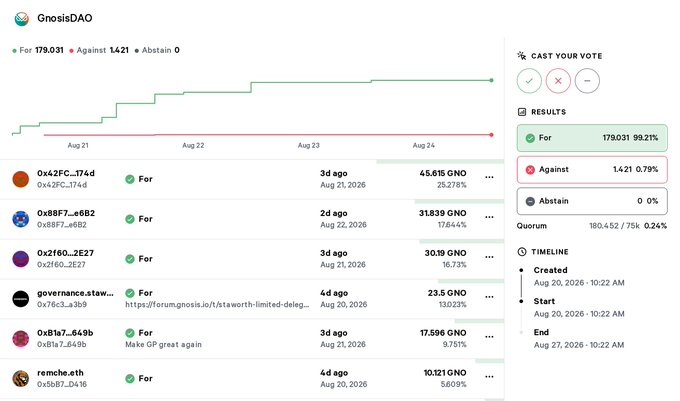This screenshot has width=680, height=401.
Task: Click the 23.5 GNO voting power value
Action: click(x=447, y=293)
